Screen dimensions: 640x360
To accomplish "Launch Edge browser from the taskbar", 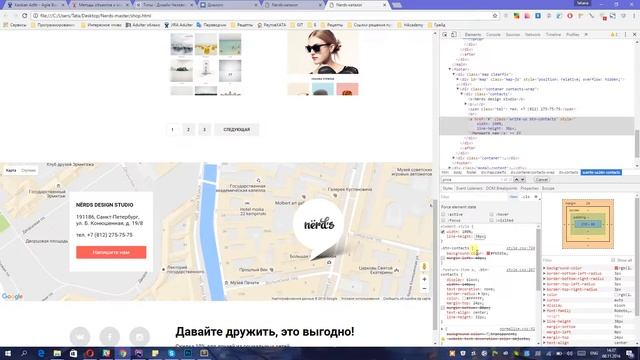I will (41, 353).
